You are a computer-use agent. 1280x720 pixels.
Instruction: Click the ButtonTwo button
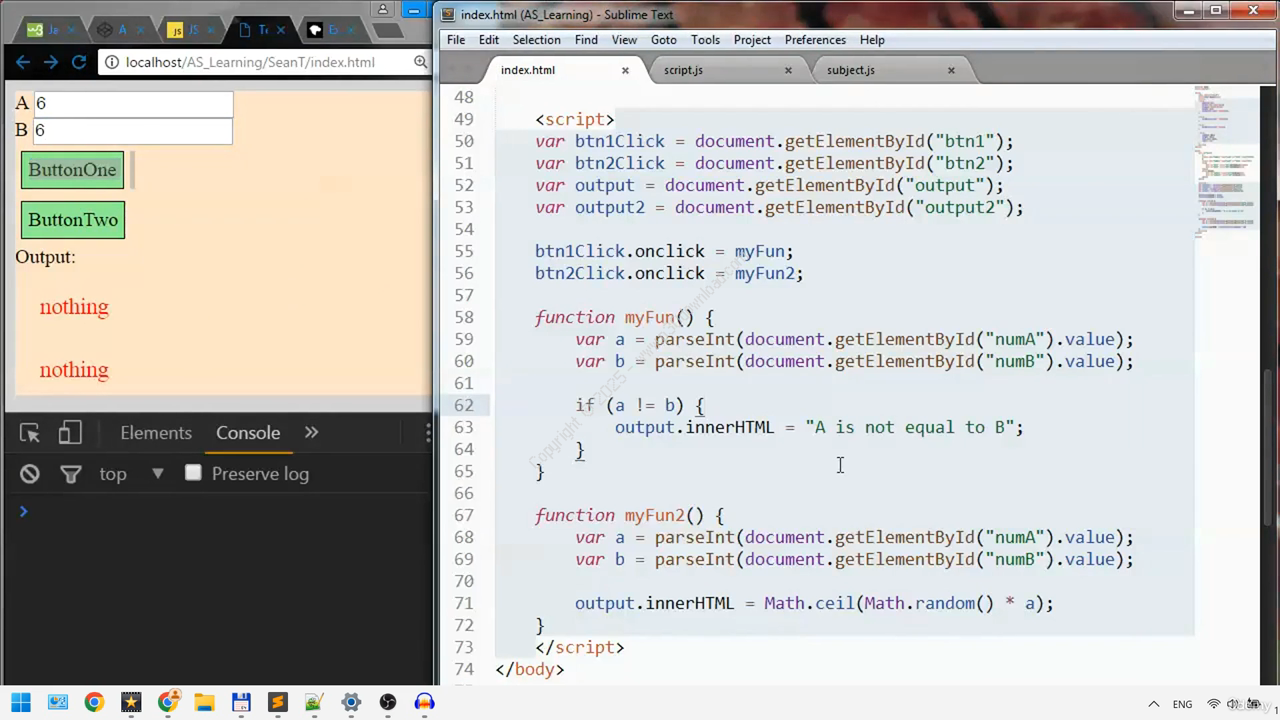(73, 220)
